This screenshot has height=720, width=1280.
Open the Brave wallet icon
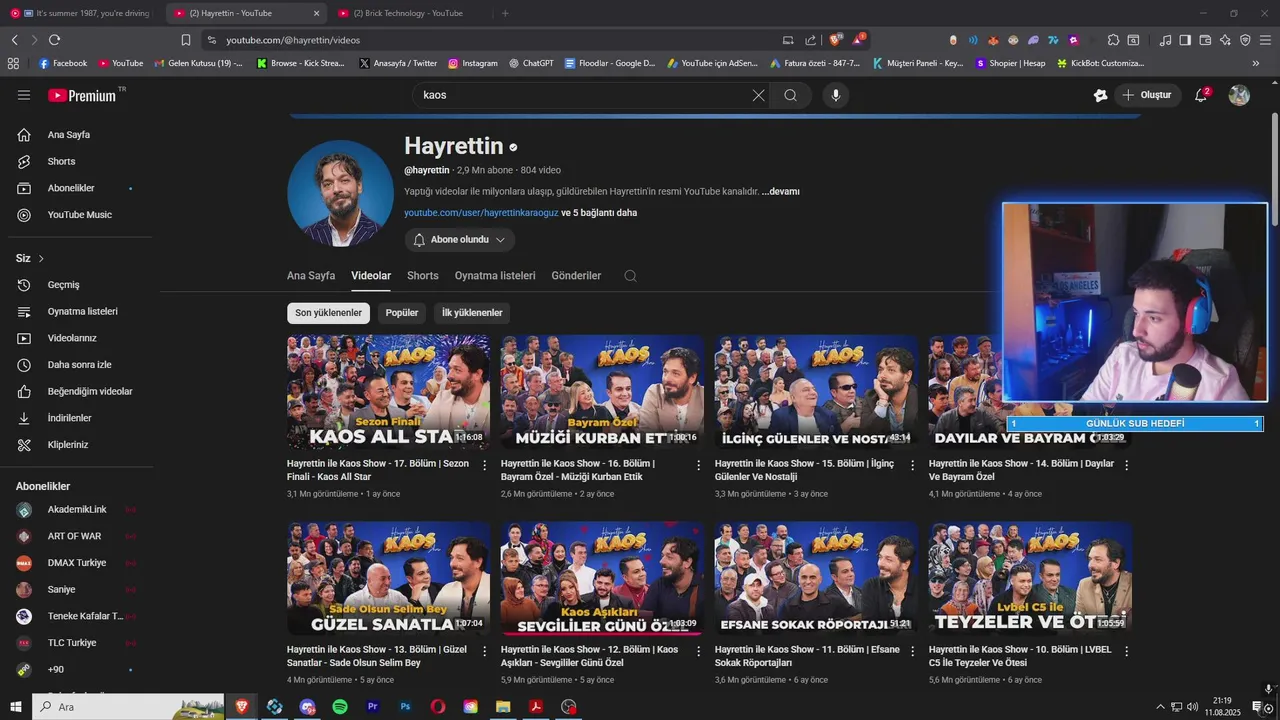pos(1205,40)
